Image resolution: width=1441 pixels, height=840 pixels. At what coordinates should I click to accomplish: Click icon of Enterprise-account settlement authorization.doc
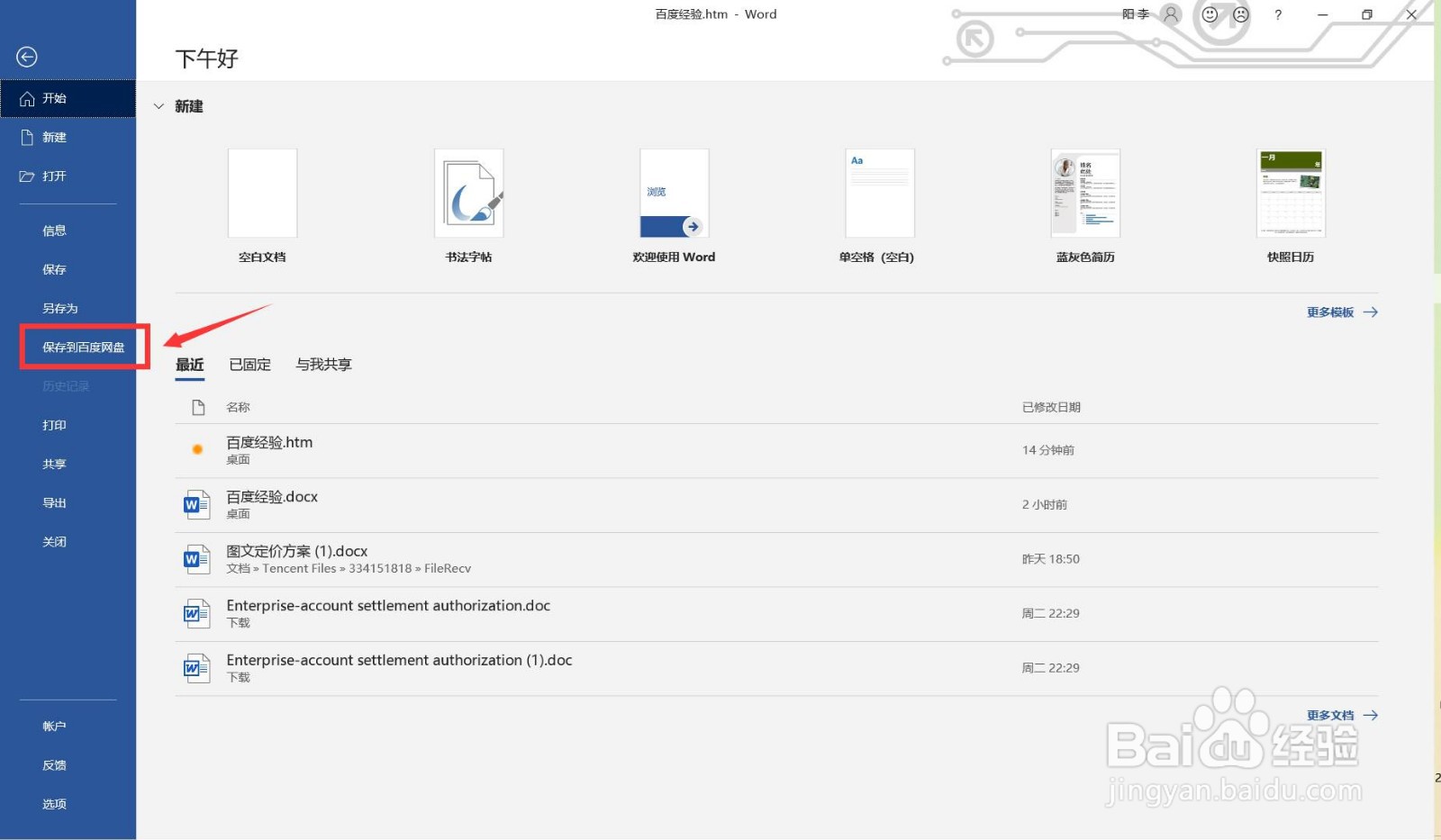coord(196,614)
